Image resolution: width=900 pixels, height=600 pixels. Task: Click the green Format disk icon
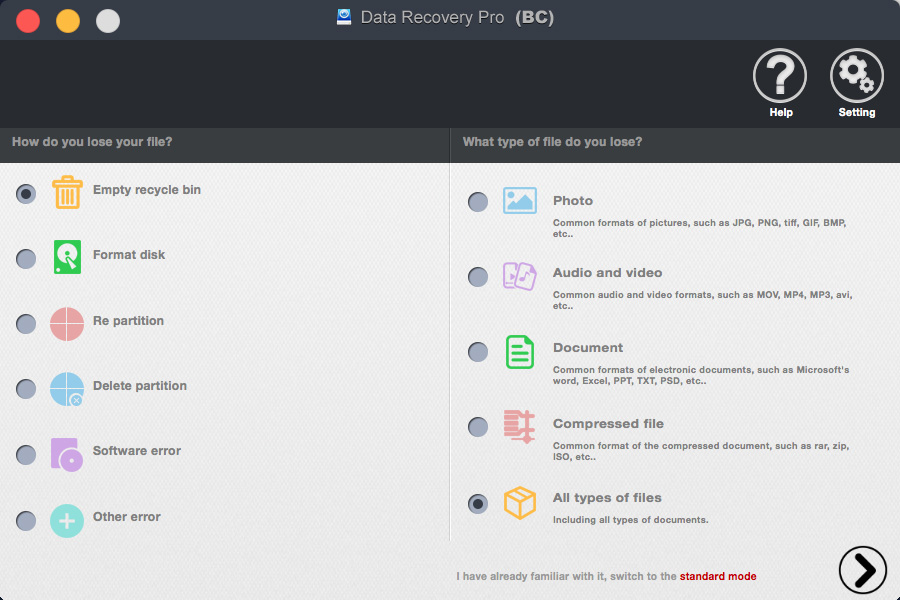(67, 257)
